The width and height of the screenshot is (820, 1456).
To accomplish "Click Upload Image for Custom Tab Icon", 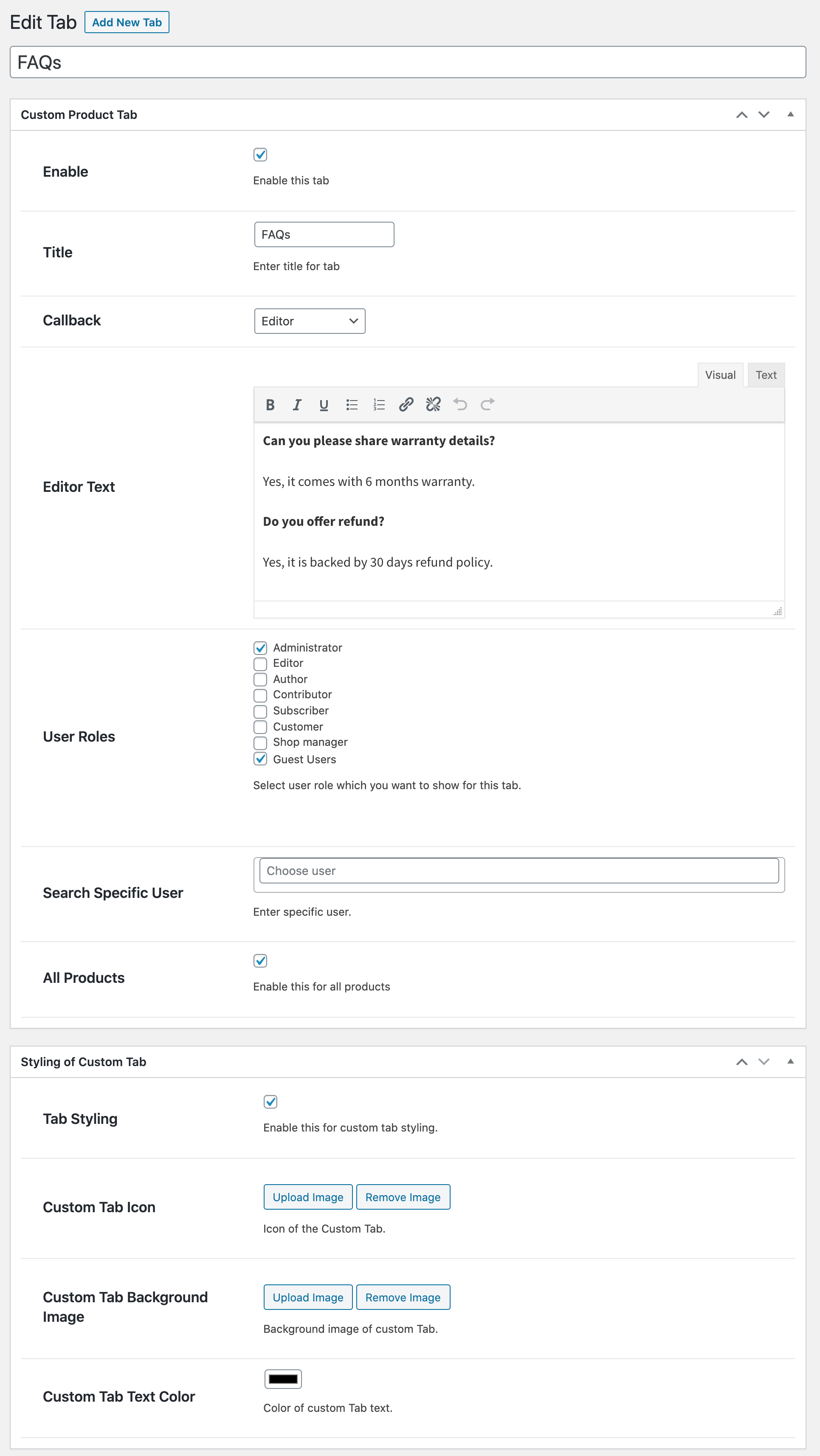I will tap(307, 1196).
